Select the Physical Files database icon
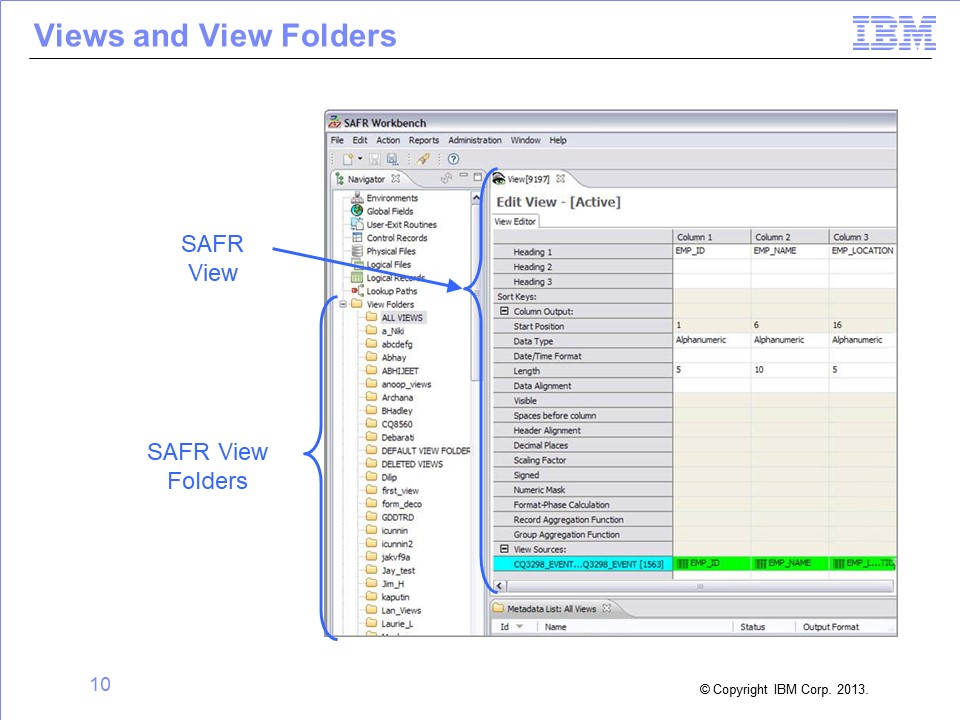 pyautogui.click(x=357, y=251)
